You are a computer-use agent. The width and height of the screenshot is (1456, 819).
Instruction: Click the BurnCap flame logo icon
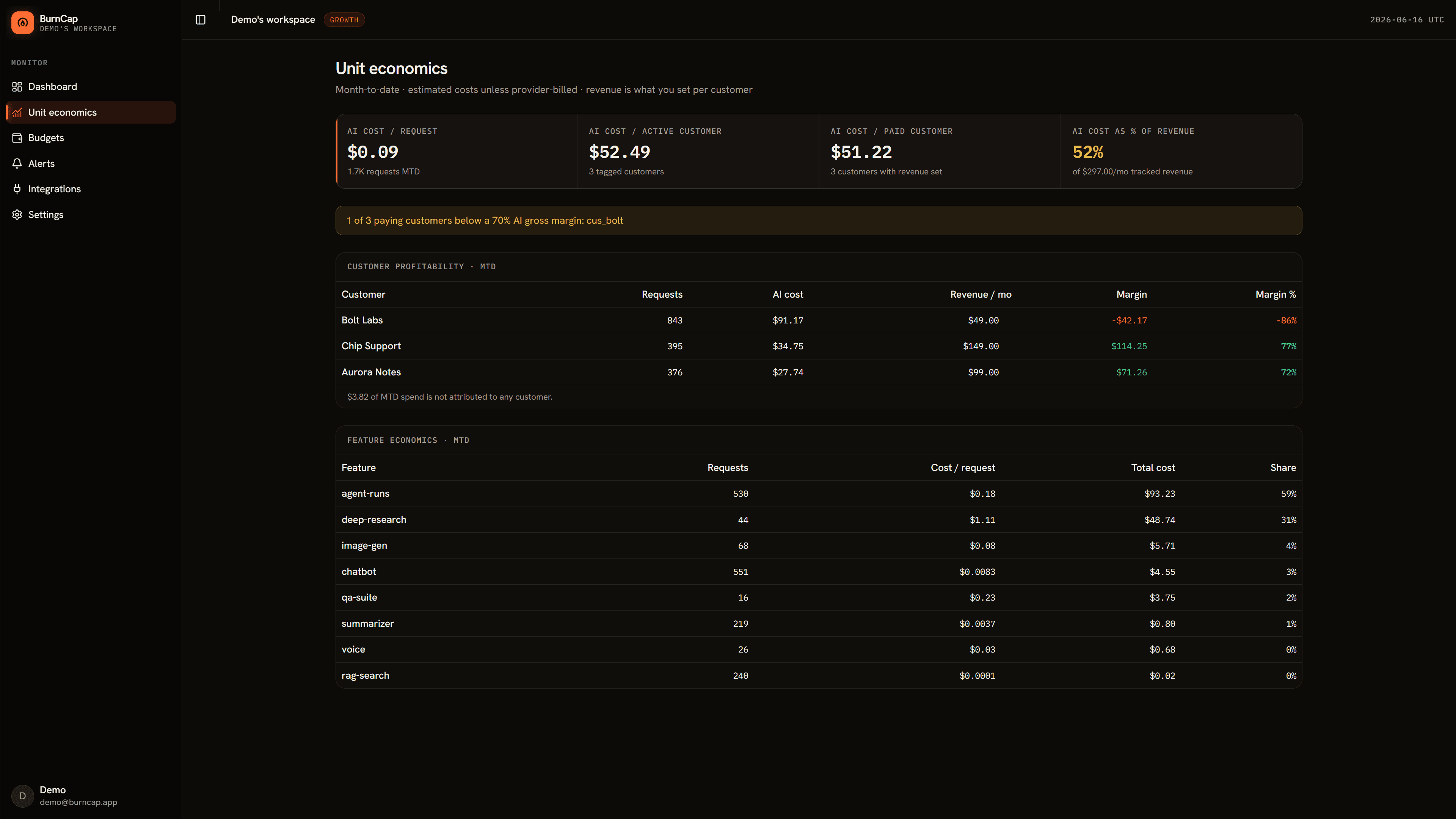[23, 23]
